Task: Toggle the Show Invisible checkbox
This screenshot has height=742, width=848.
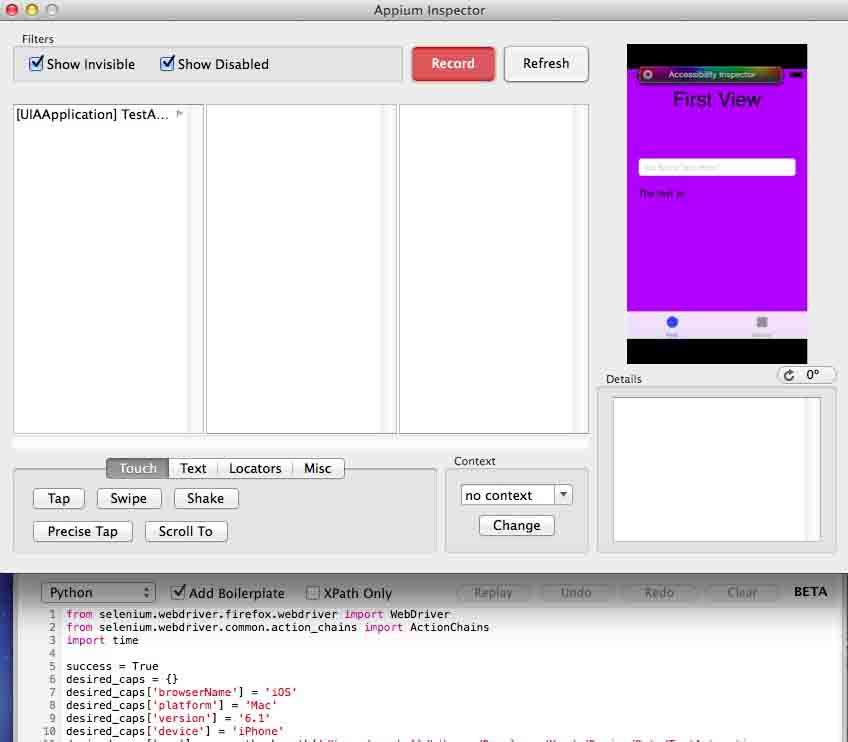Action: pyautogui.click(x=37, y=64)
